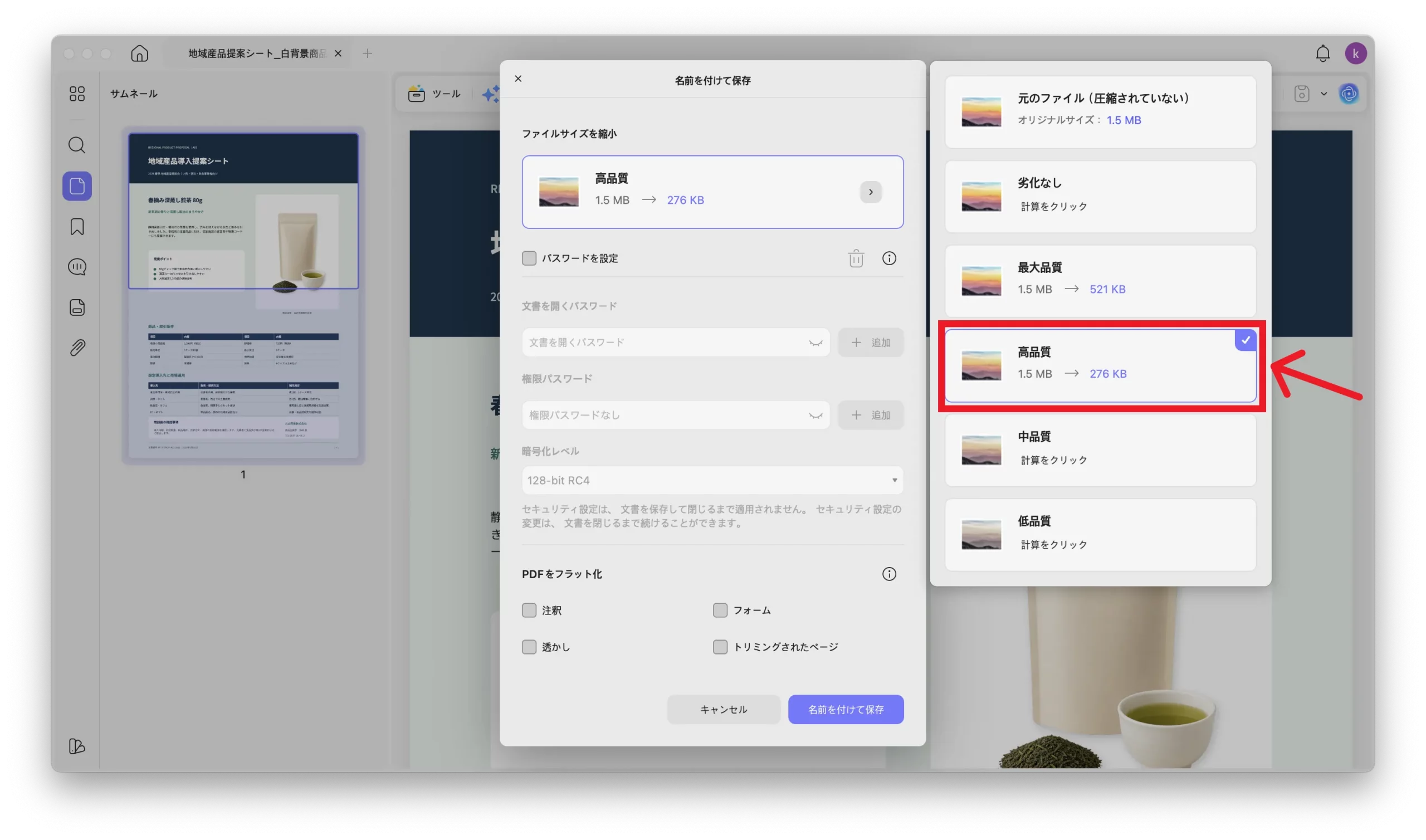1426x840 pixels.
Task: Toggle visibility eye in 権限パスワード field
Action: pyautogui.click(x=815, y=416)
